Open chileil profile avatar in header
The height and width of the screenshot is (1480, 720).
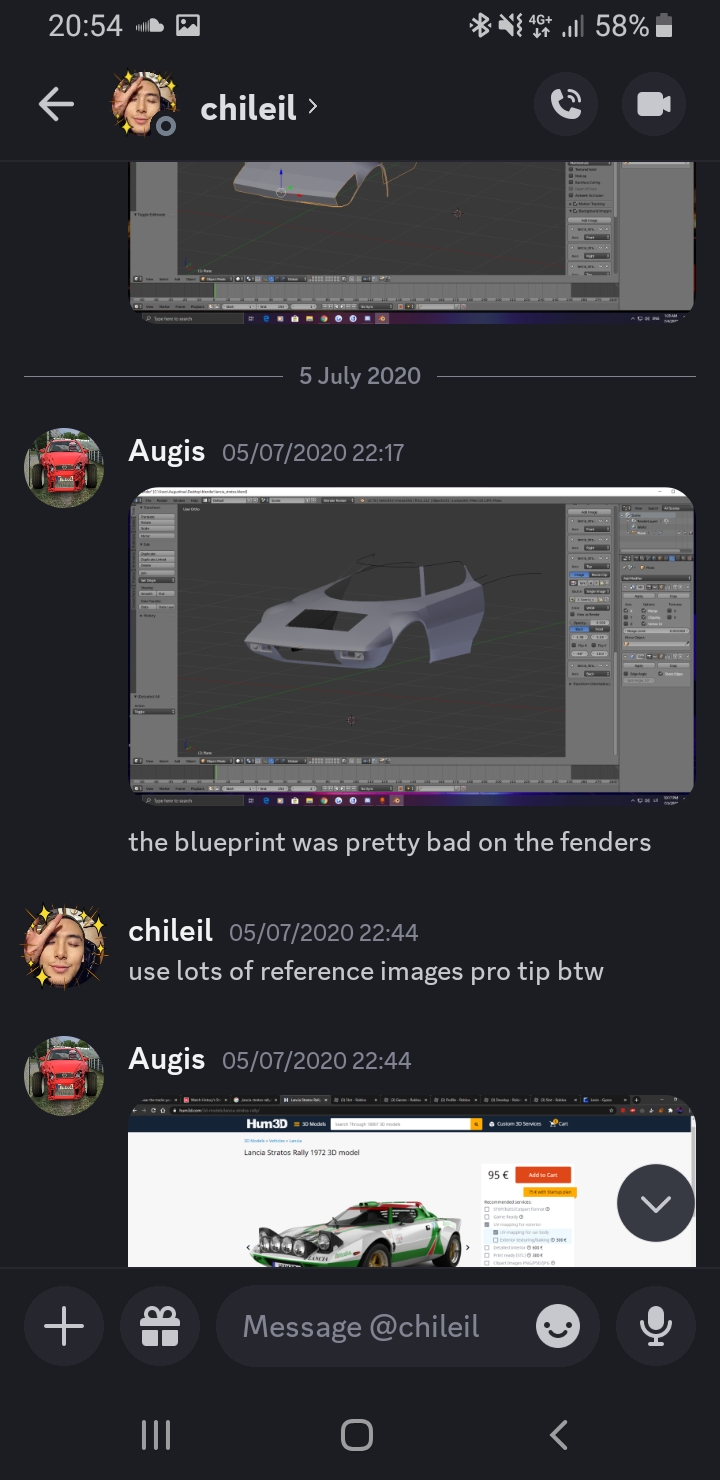tap(144, 104)
